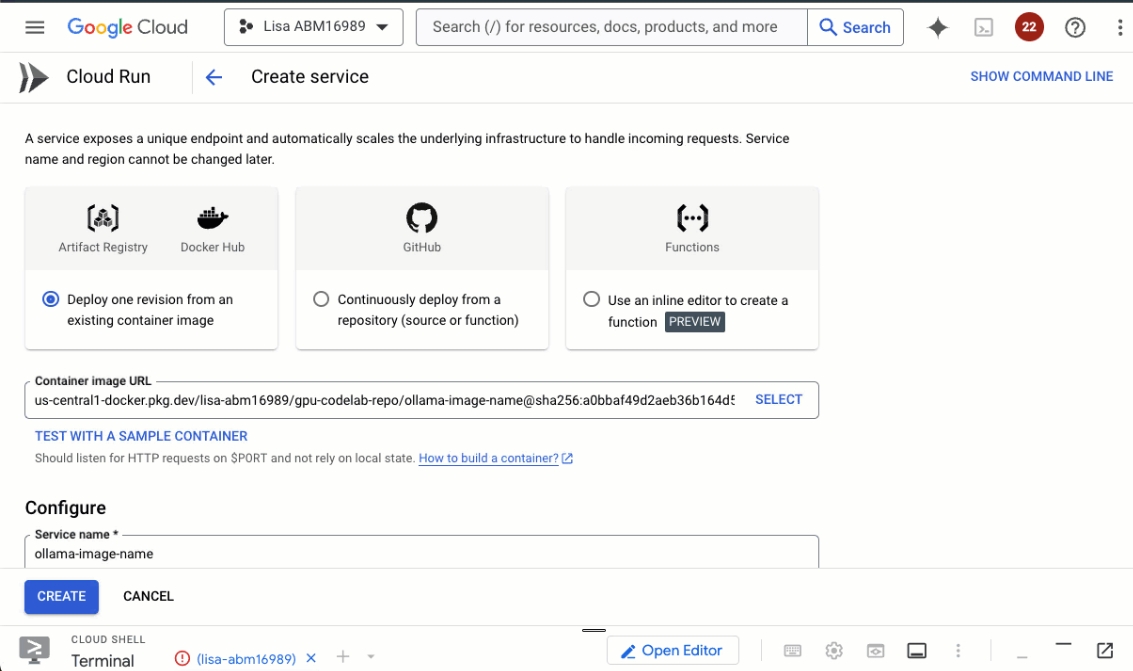Open Cloud Shell settings gear icon
Image resolution: width=1133 pixels, height=671 pixels.
834,651
